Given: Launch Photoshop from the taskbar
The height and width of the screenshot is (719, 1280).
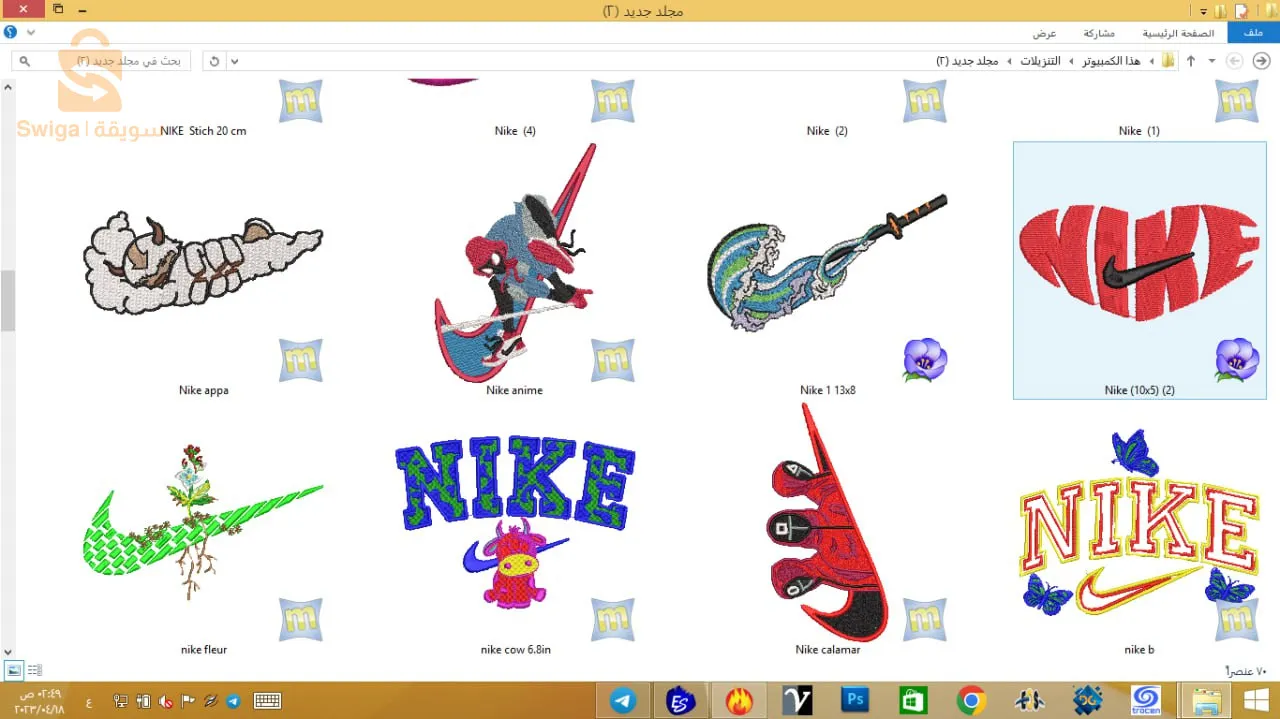Looking at the screenshot, I should click(855, 701).
